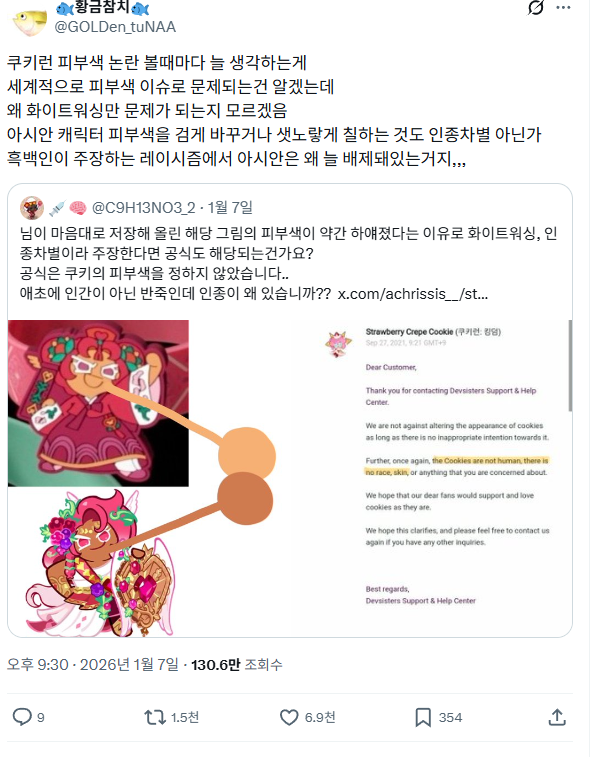Click the scrollbar in email screenshot
This screenshot has height=757, width=591.
coord(570,365)
